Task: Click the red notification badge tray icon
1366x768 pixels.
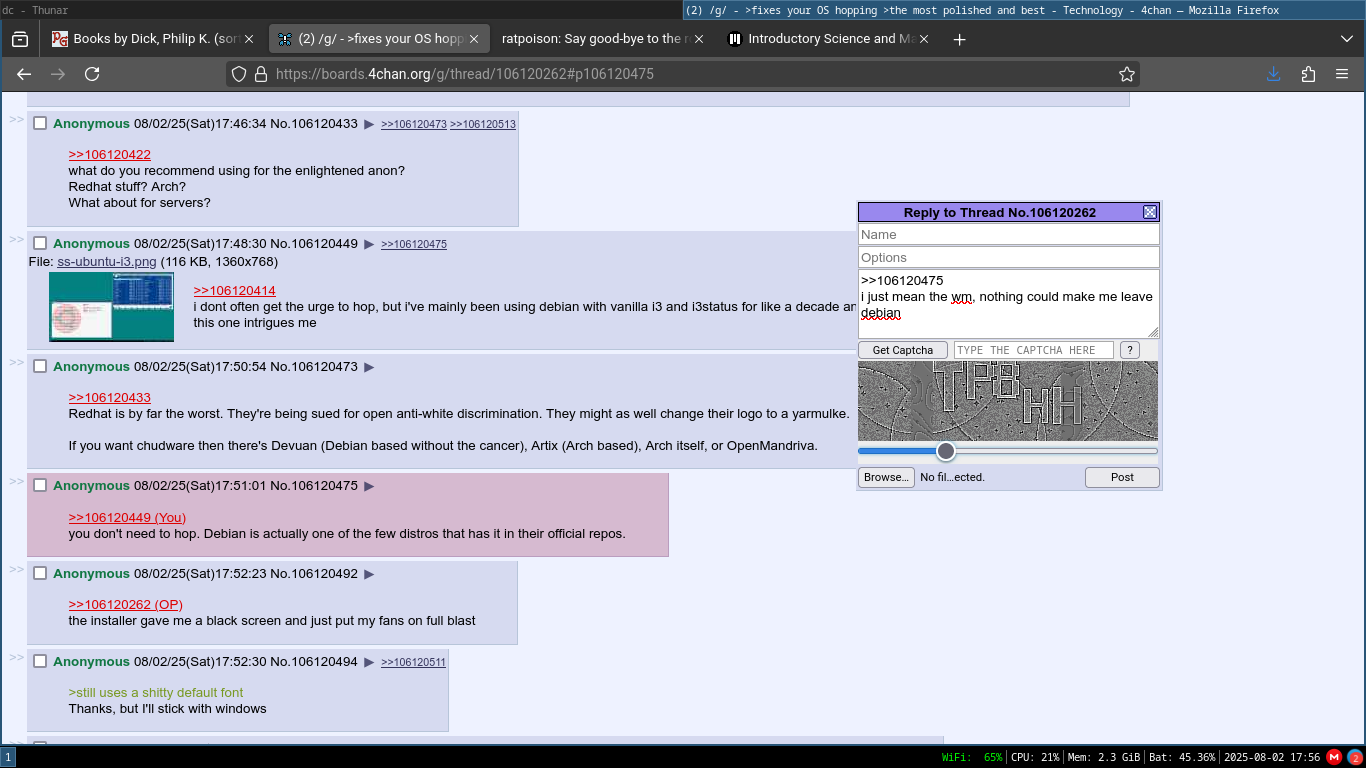Action: tap(1355, 757)
